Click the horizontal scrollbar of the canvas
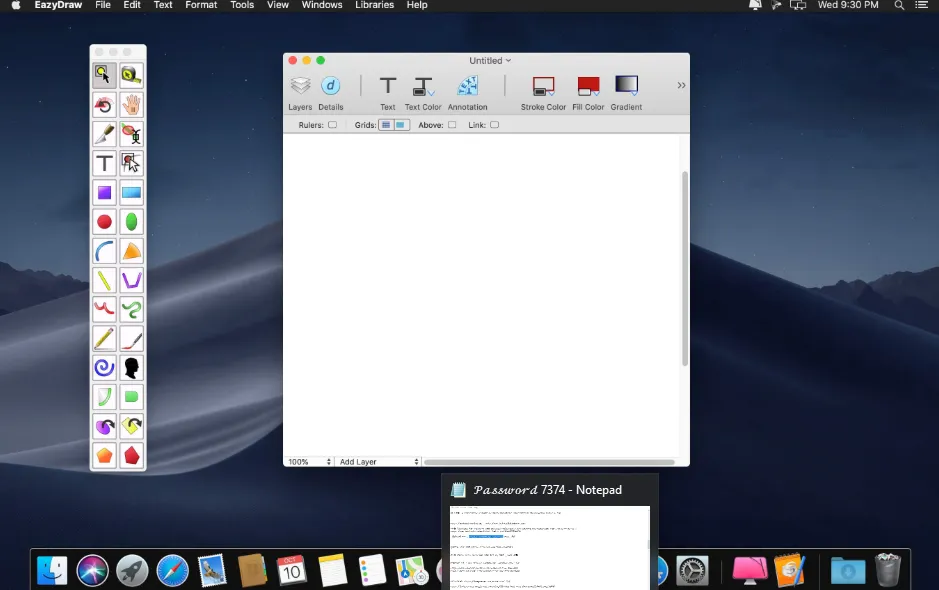The width and height of the screenshot is (939, 590). (549, 462)
